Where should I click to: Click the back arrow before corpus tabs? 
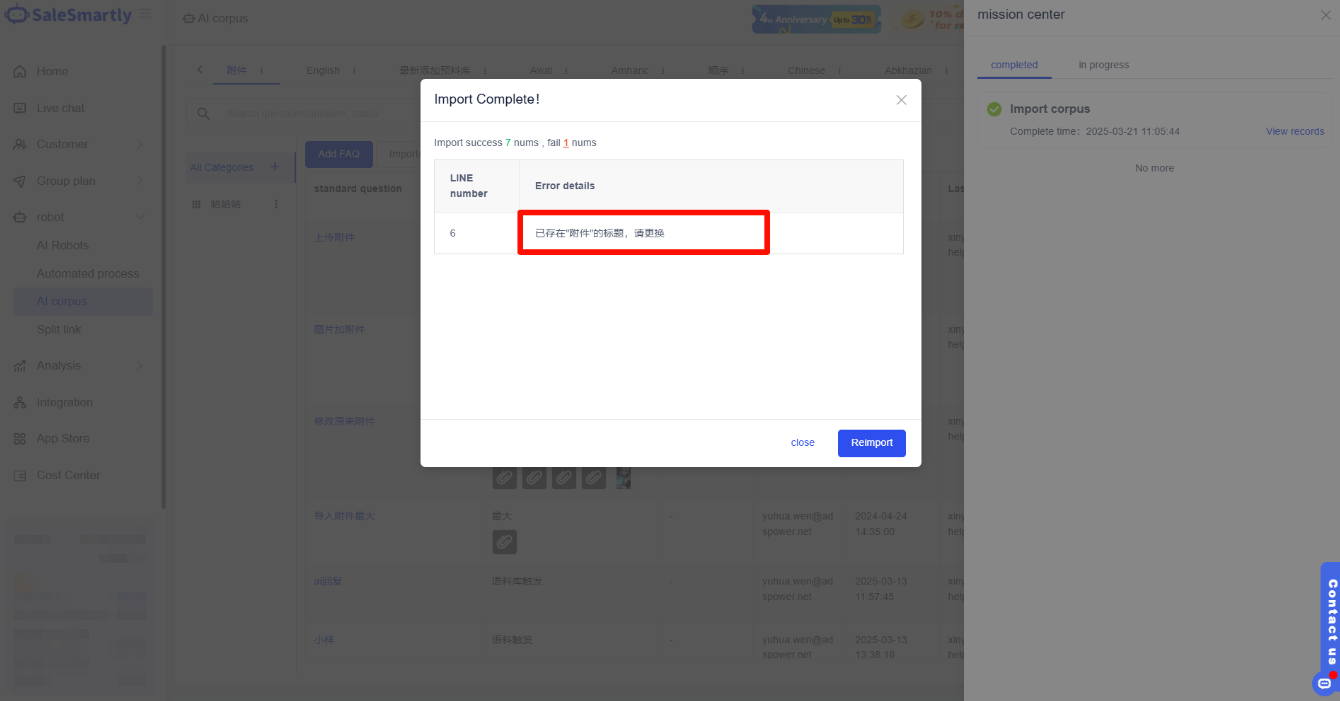point(199,70)
